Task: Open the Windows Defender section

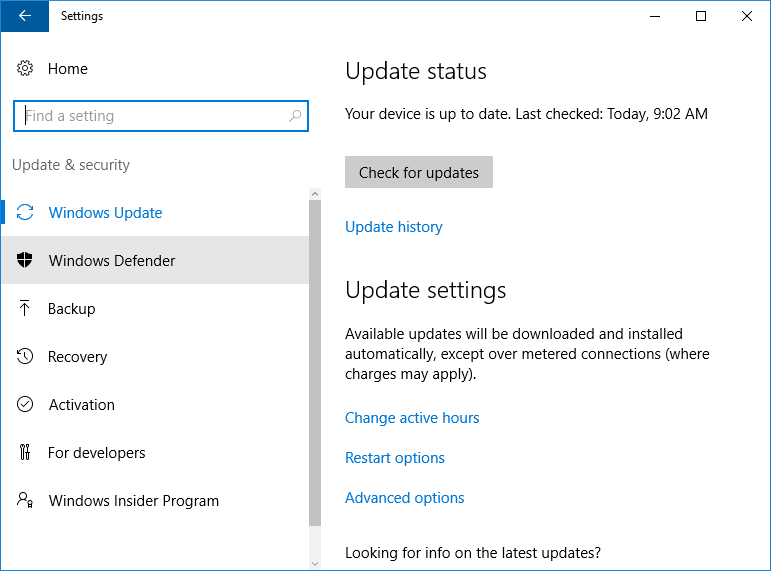Action: (155, 260)
